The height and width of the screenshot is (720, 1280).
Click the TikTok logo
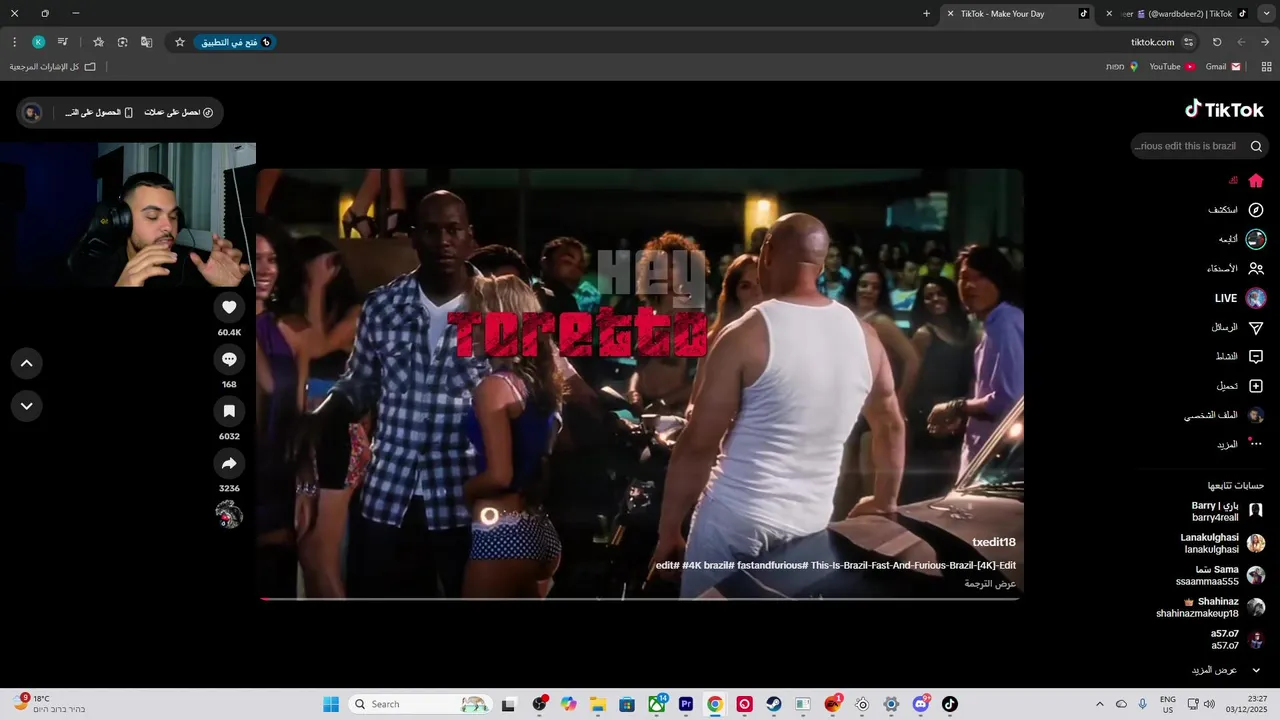(x=1224, y=109)
